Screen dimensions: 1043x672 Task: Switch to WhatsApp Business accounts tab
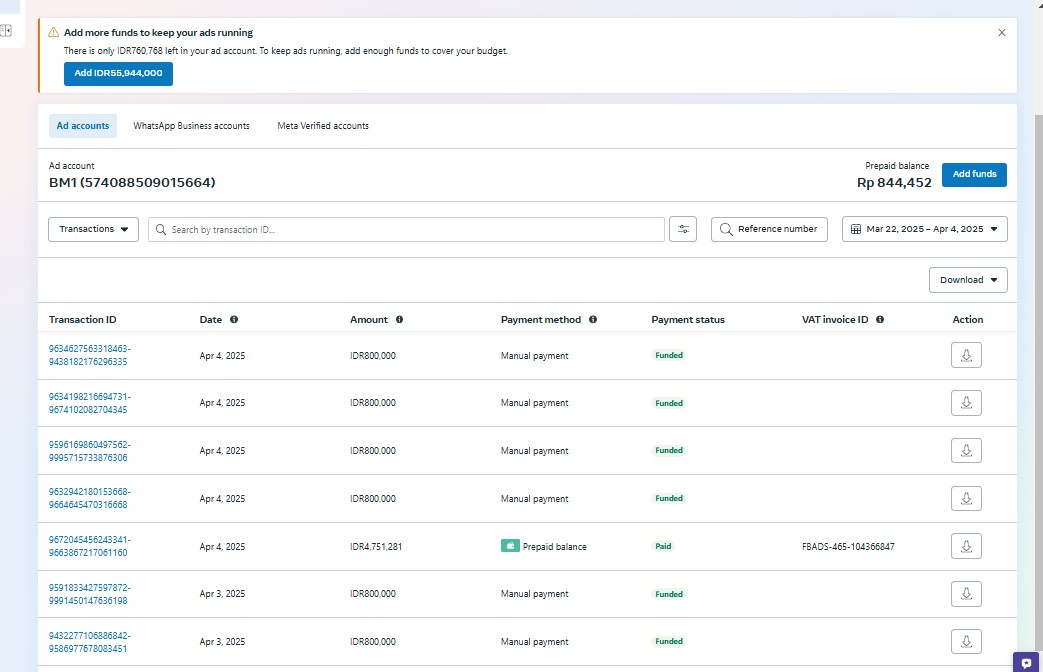point(191,126)
